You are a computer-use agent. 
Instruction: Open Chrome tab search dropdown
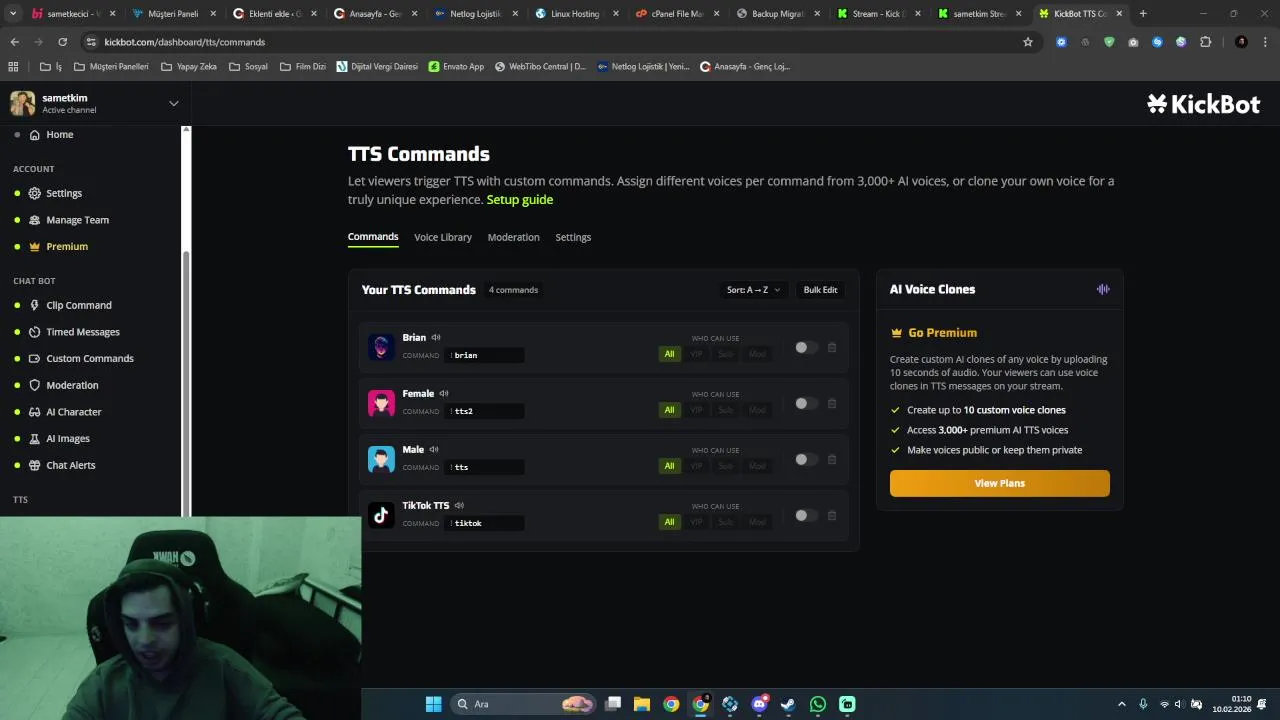point(14,14)
